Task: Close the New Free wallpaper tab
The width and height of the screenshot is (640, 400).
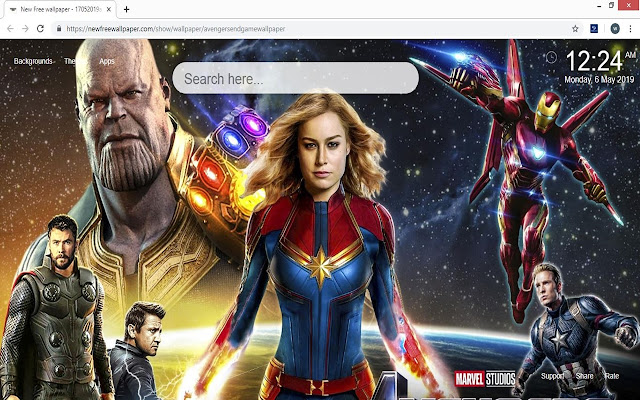Action: [x=109, y=9]
